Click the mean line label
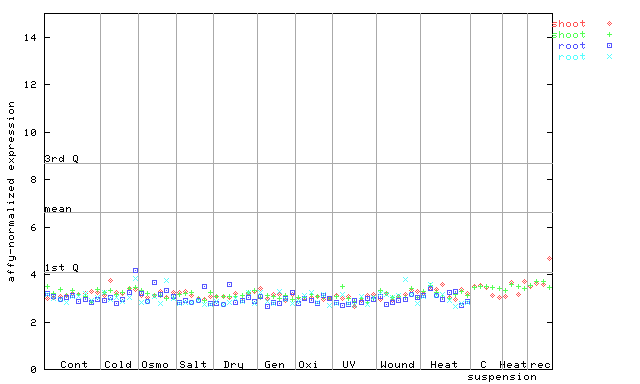The image size is (640, 384). point(58,209)
